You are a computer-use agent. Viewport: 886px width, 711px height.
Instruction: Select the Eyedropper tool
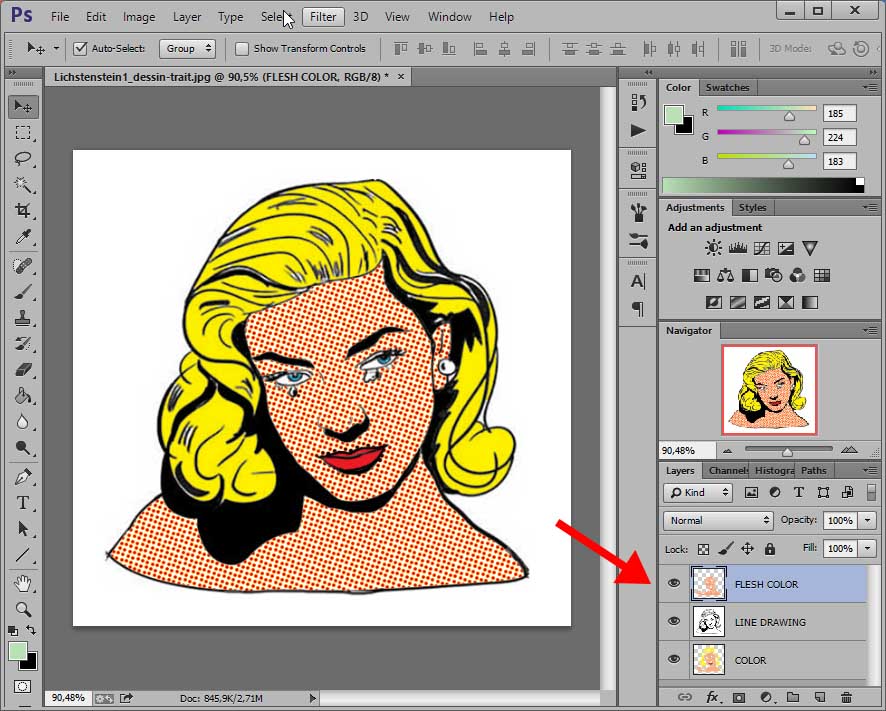click(23, 237)
